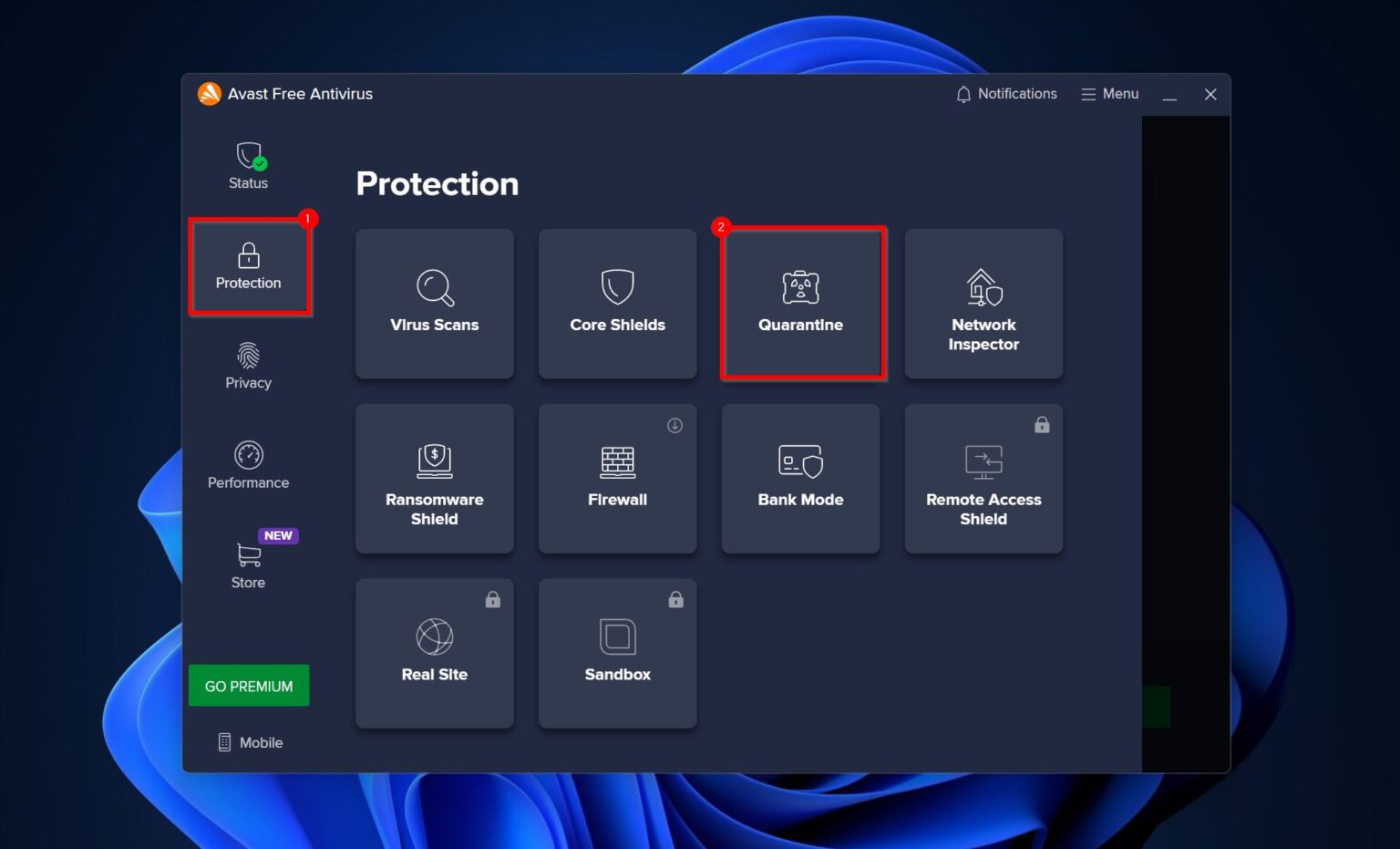The height and width of the screenshot is (849, 1400).
Task: Open the Store with NEW badge
Action: coord(247,564)
